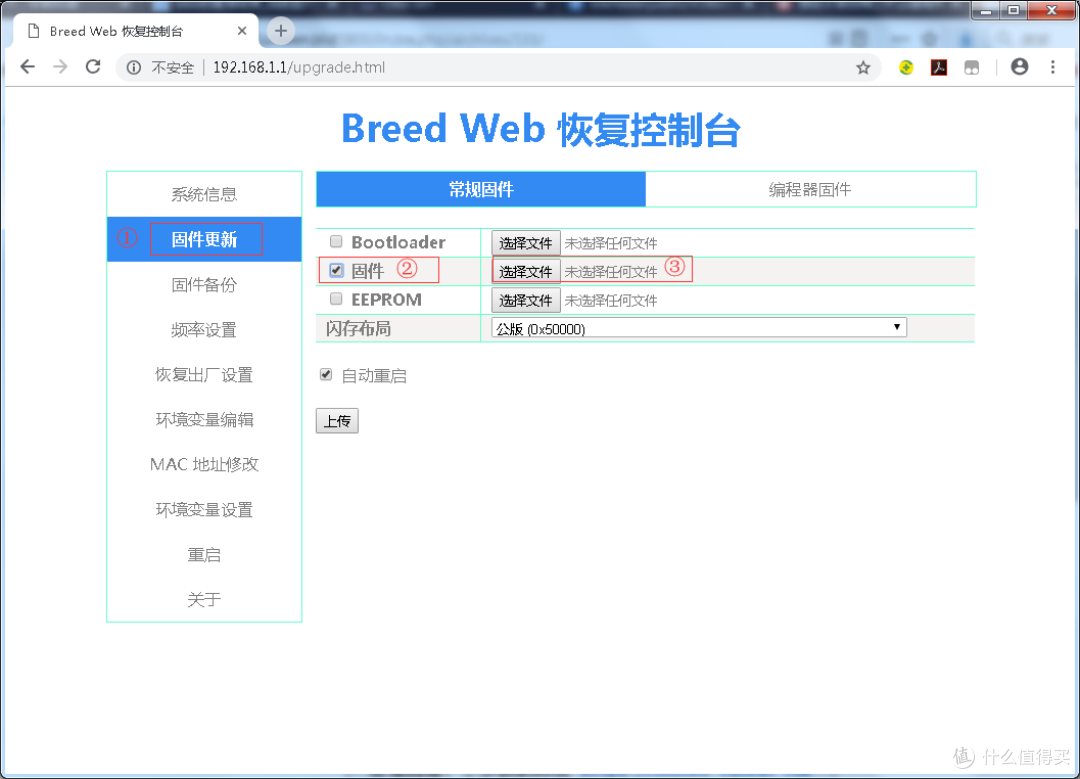The width and height of the screenshot is (1080, 779).
Task: Open 环境变量设置 in the sidebar
Action: (x=204, y=510)
